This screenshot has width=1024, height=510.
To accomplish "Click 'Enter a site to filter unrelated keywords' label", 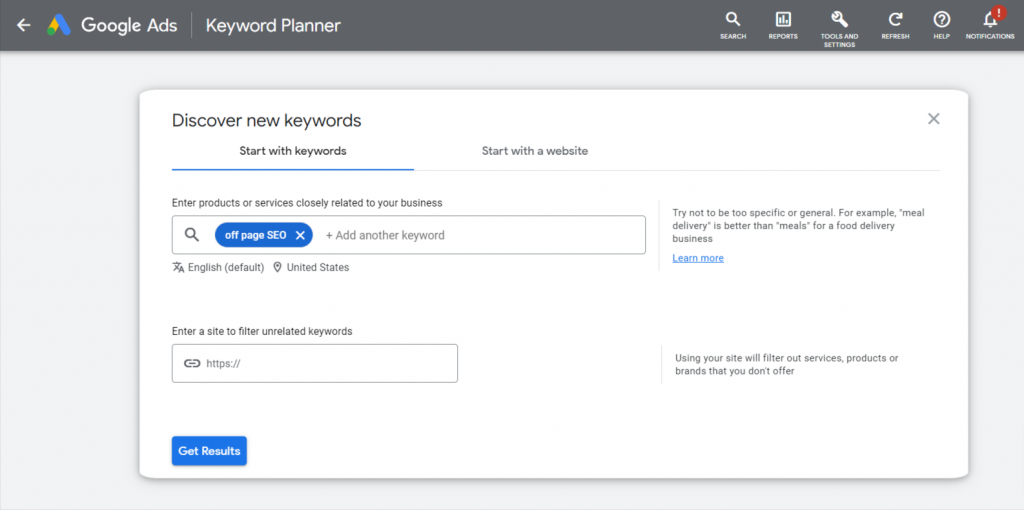I will pos(262,331).
